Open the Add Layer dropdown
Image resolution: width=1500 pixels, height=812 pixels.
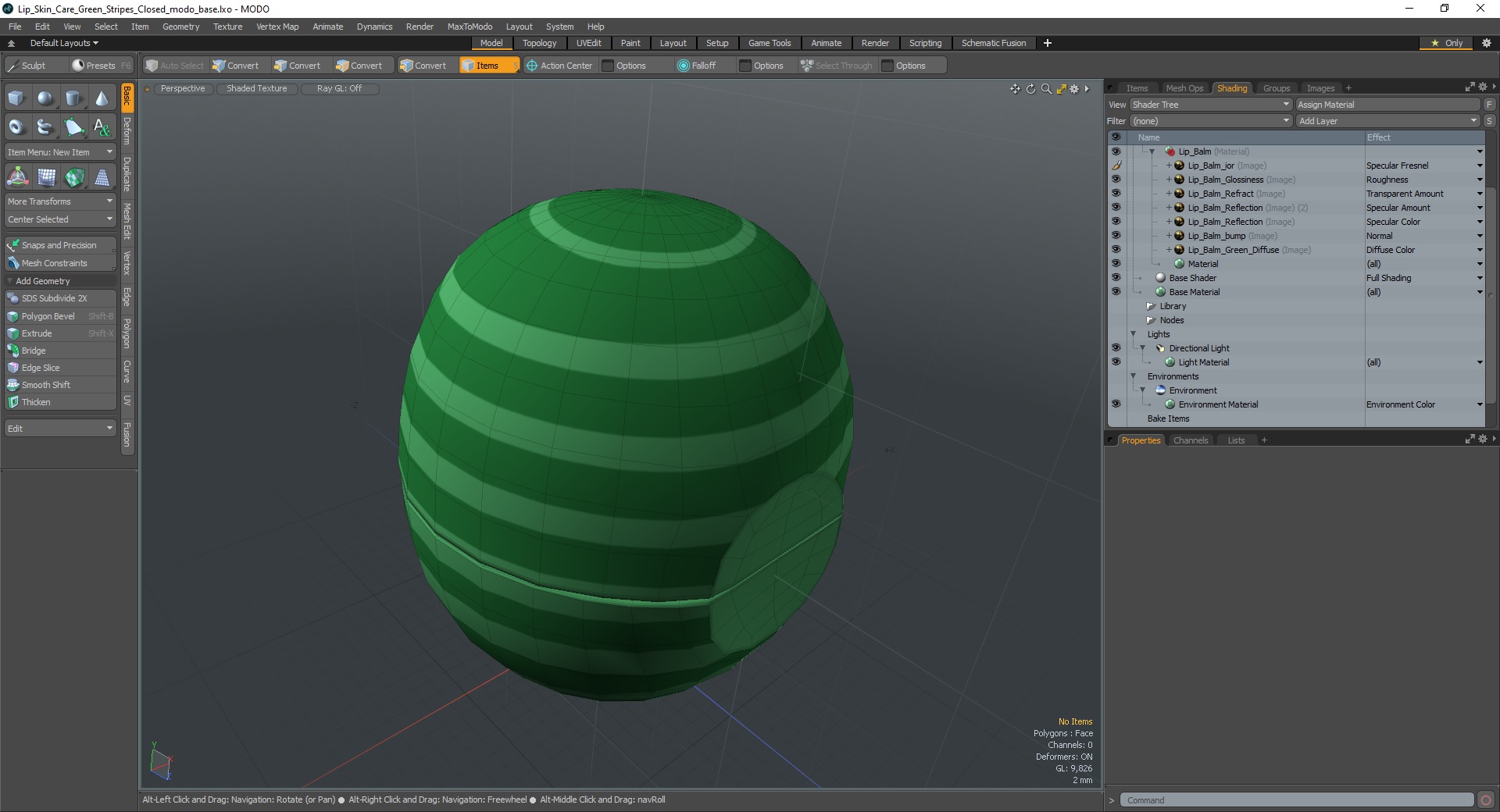(1387, 121)
